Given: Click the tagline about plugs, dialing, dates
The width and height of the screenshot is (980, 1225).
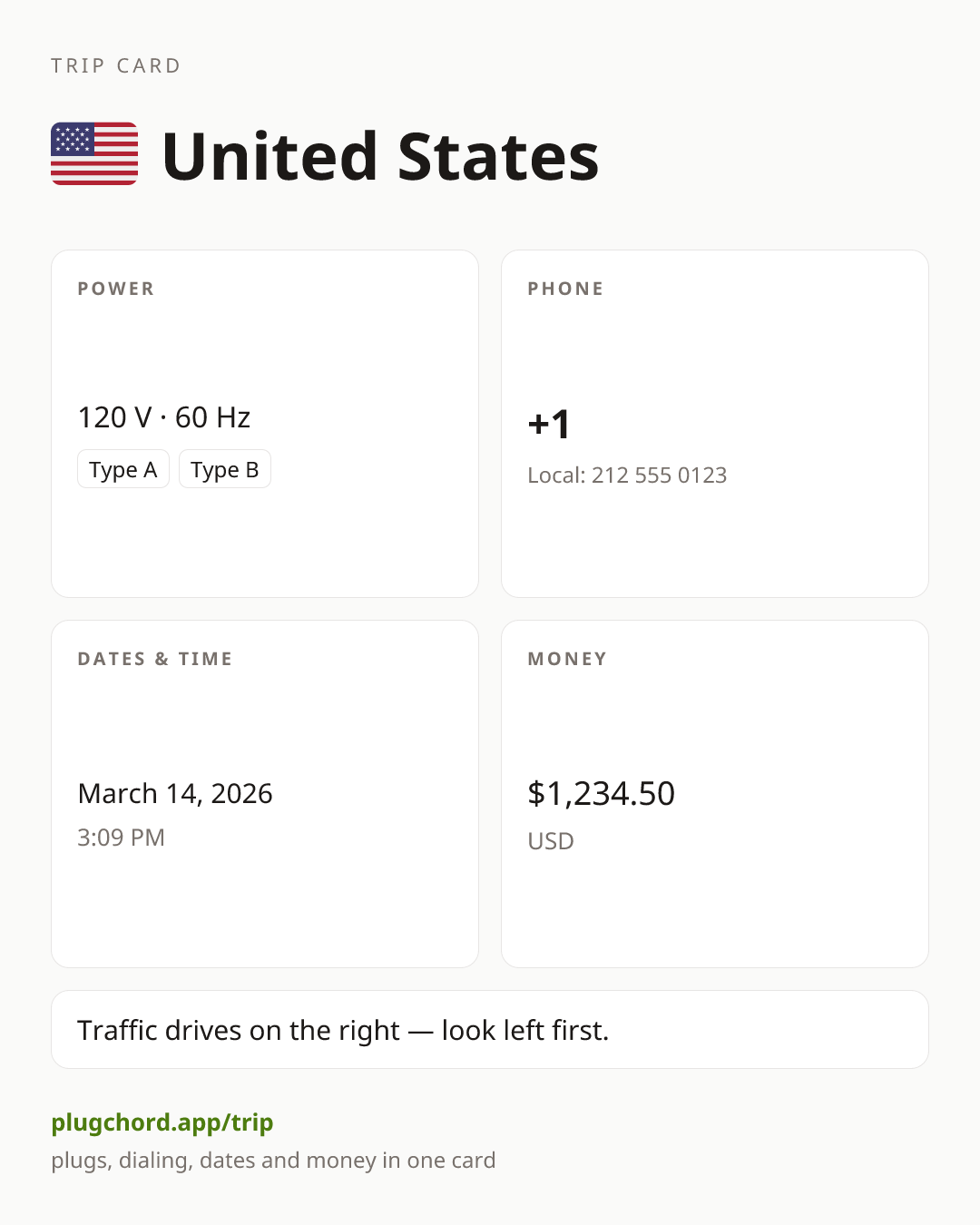Looking at the screenshot, I should point(273,1161).
